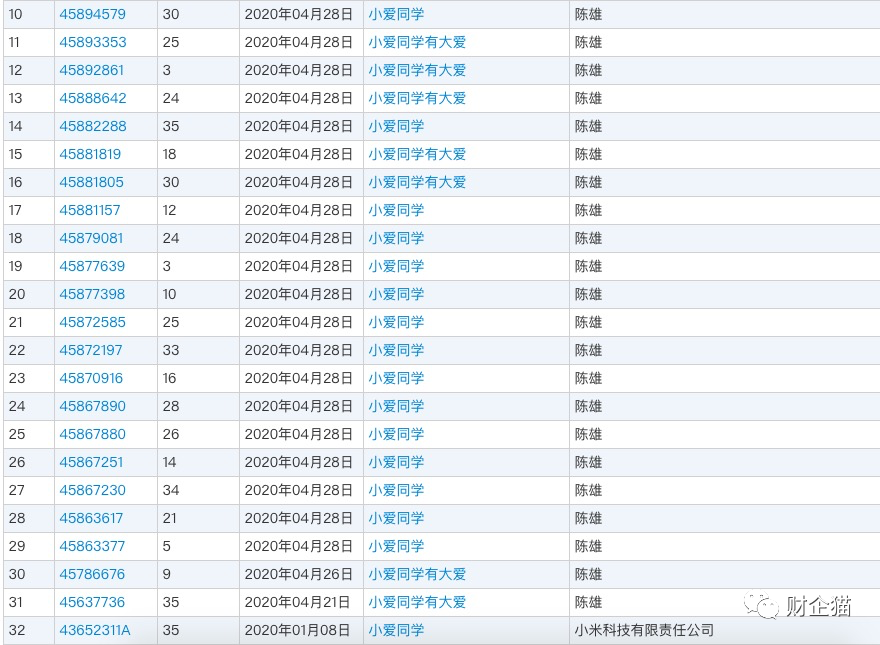Select date 2020年04月21日 cell

(x=297, y=602)
